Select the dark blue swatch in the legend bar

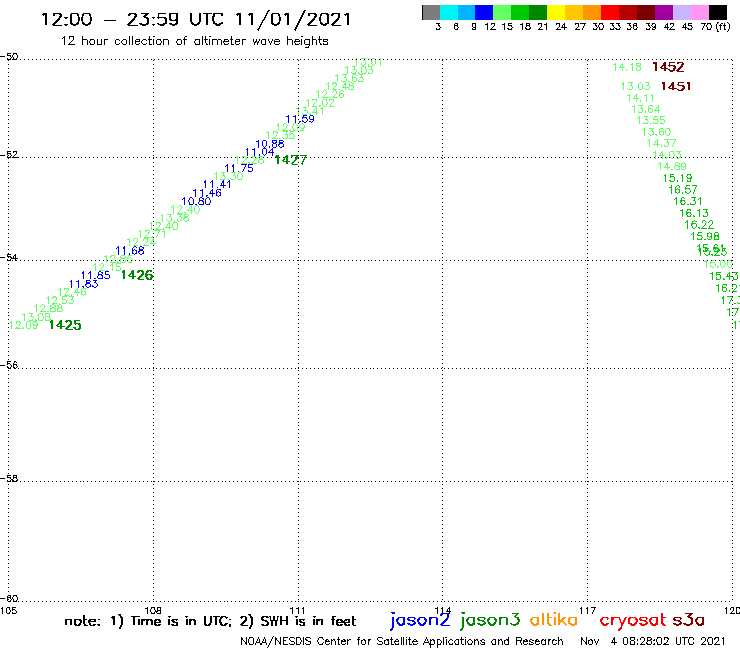(484, 12)
